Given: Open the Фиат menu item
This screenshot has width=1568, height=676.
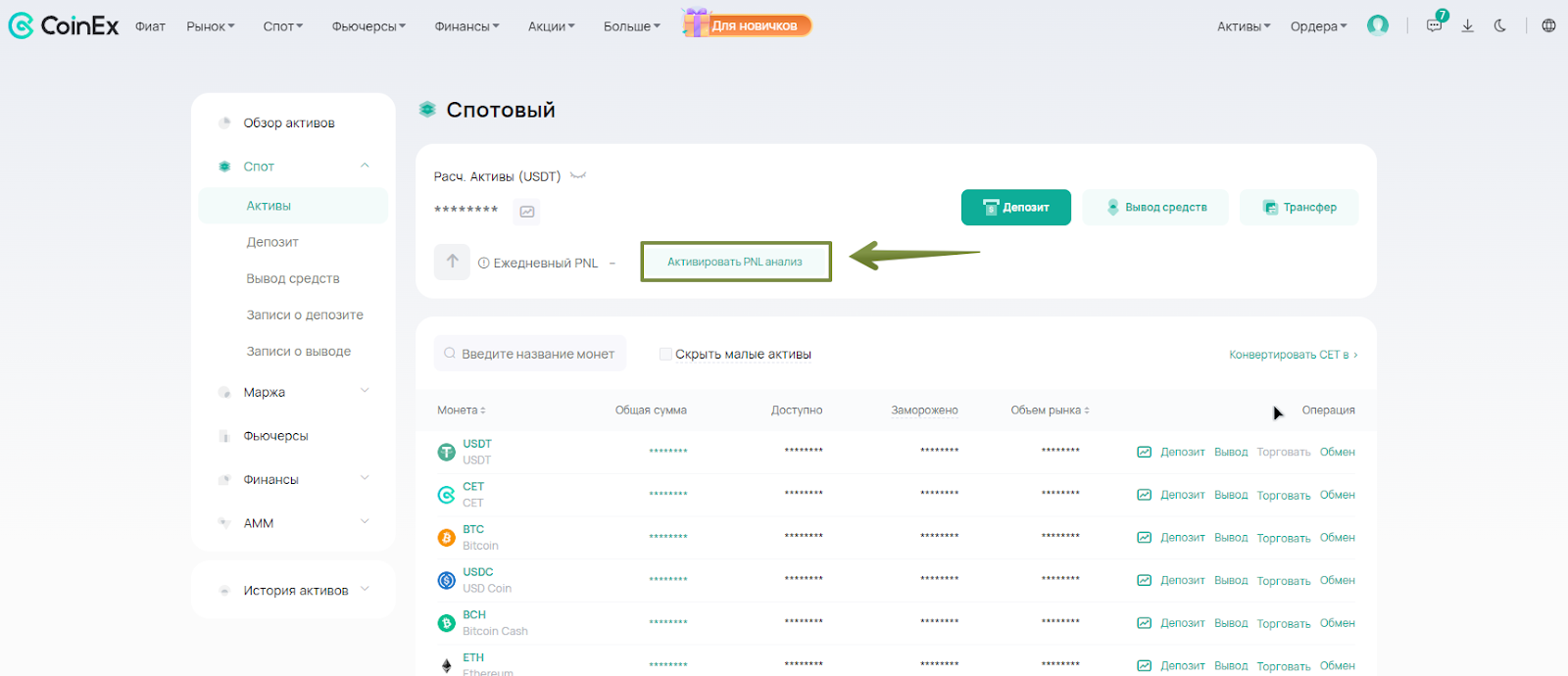Looking at the screenshot, I should click(150, 26).
